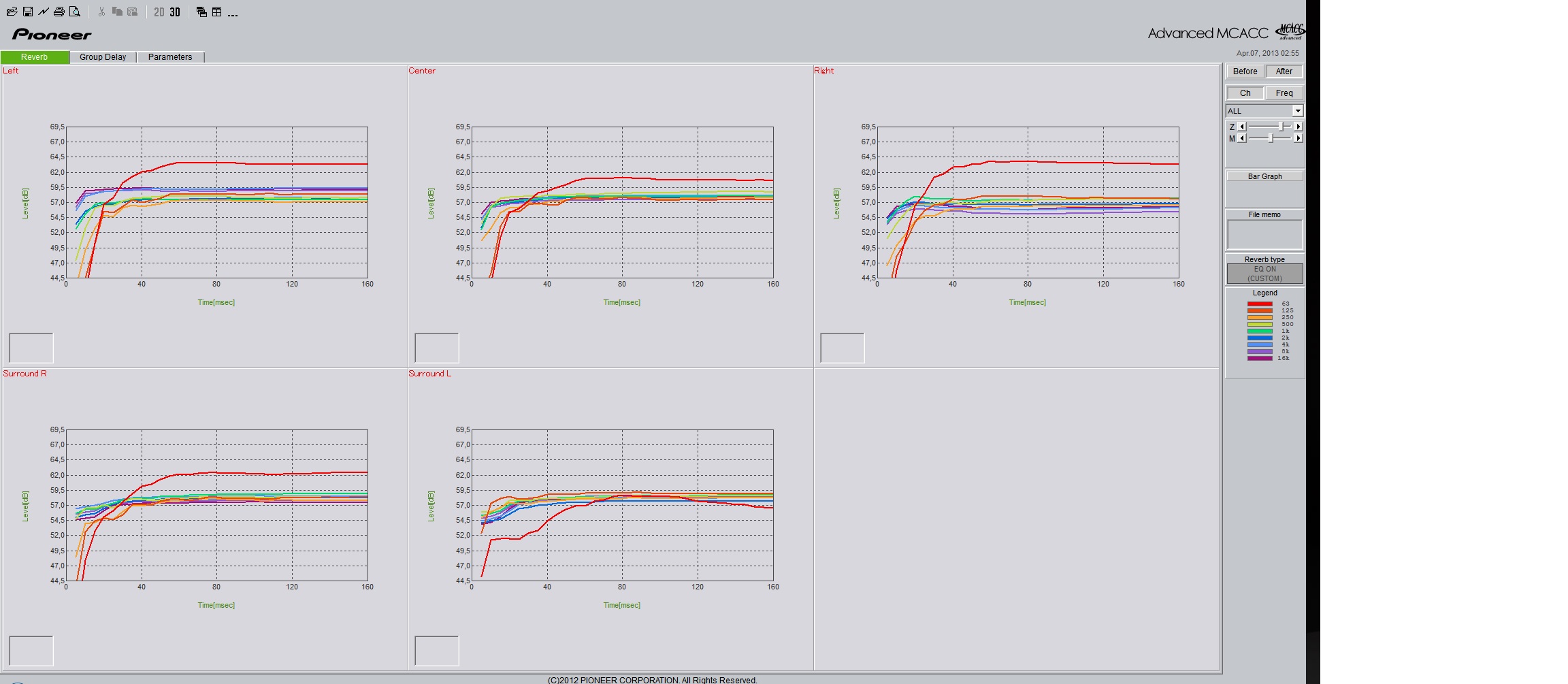Click the tile windows grid icon
Screen dimensions: 1568x684
click(x=217, y=12)
